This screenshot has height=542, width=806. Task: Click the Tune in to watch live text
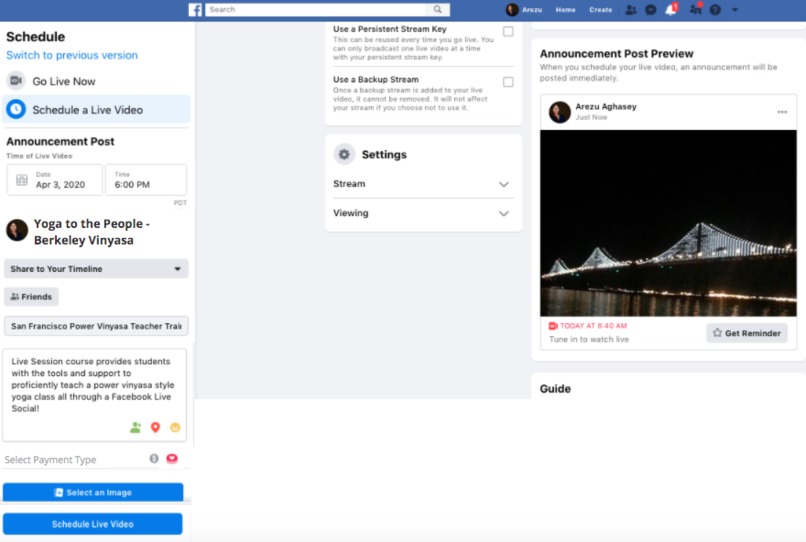(589, 339)
